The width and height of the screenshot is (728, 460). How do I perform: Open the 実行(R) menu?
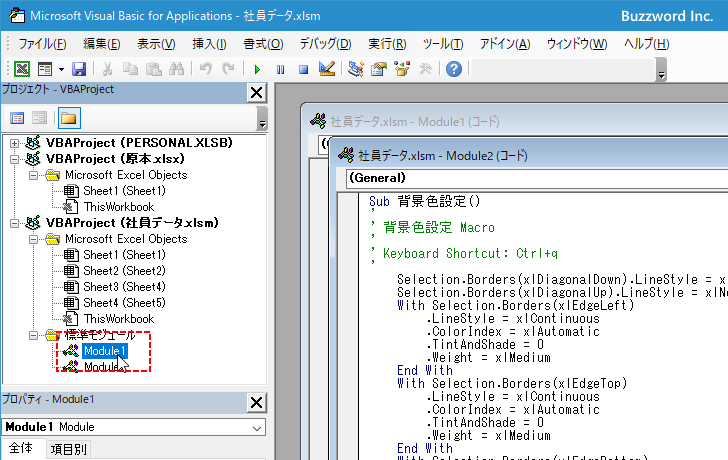(387, 44)
